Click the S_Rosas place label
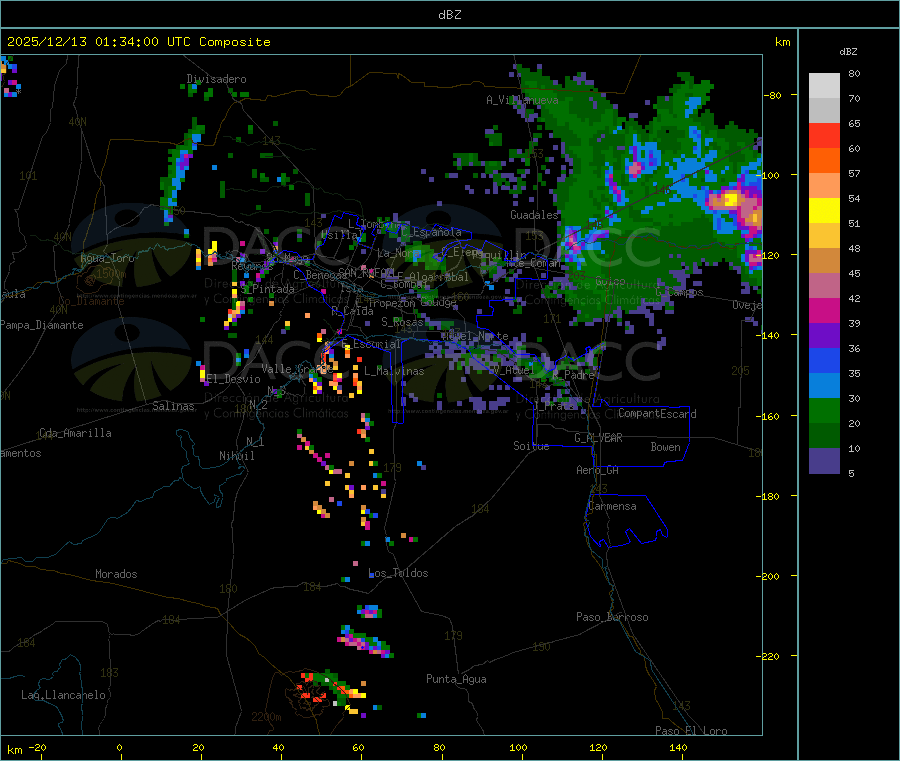Screen dimensions: 900x761 pyautogui.click(x=402, y=323)
